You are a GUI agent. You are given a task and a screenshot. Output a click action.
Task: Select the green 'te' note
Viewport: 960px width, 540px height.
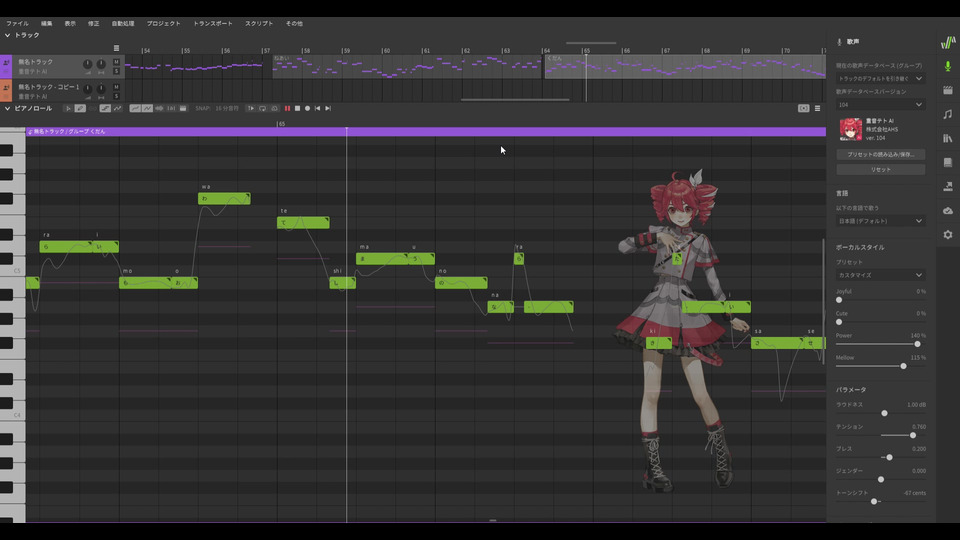click(x=303, y=222)
